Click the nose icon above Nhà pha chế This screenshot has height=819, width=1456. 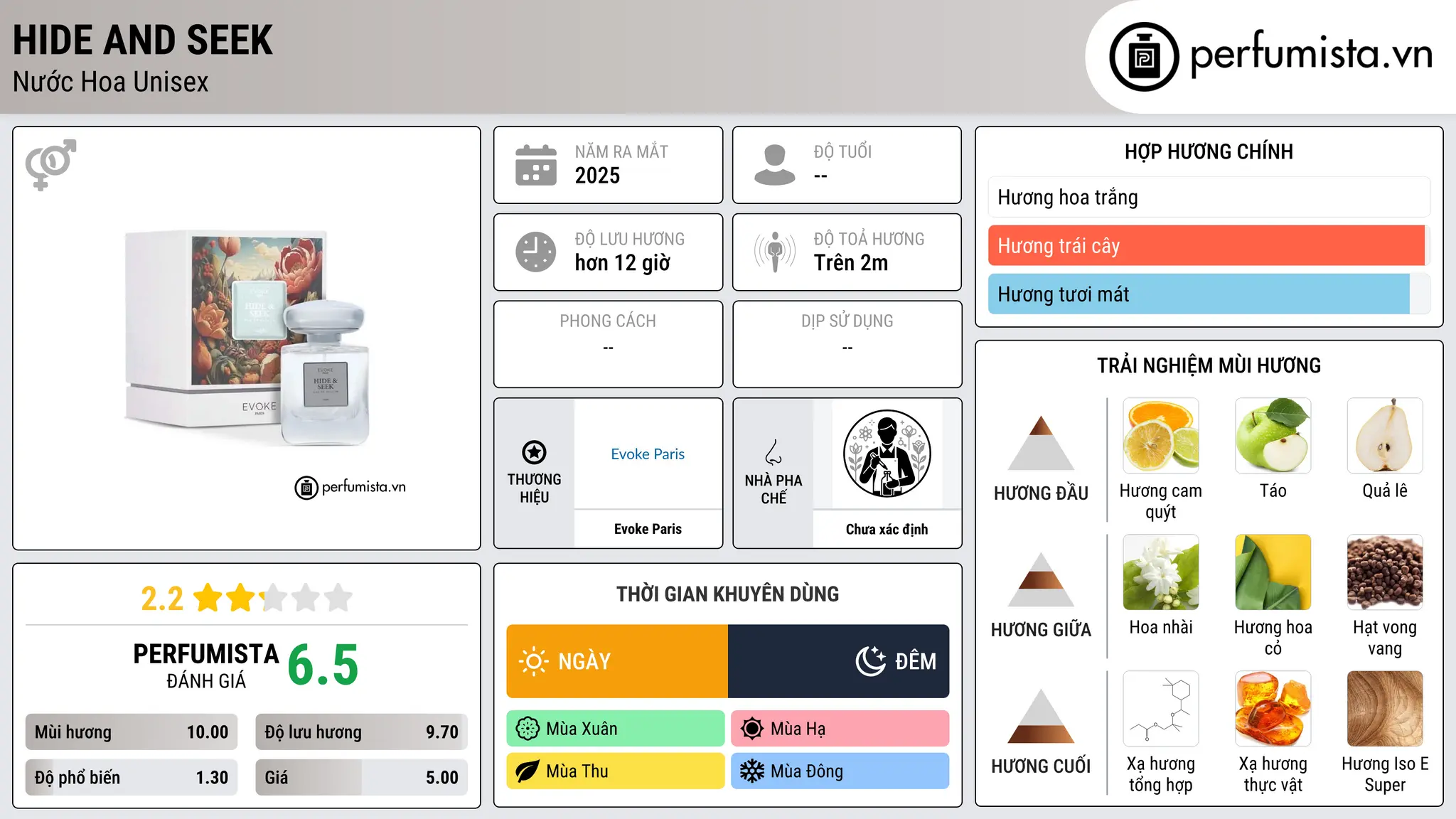click(773, 452)
